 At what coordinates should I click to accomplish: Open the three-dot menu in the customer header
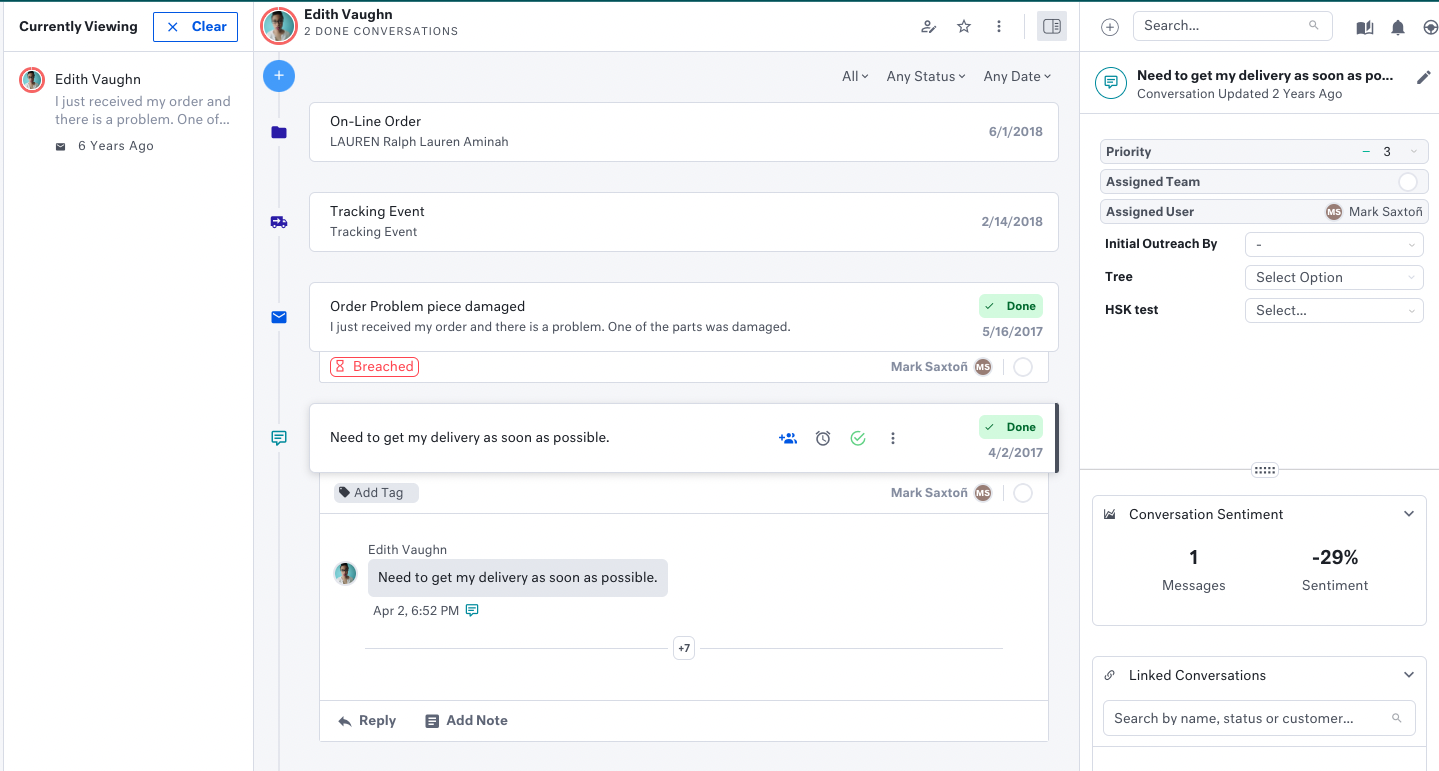click(x=999, y=26)
